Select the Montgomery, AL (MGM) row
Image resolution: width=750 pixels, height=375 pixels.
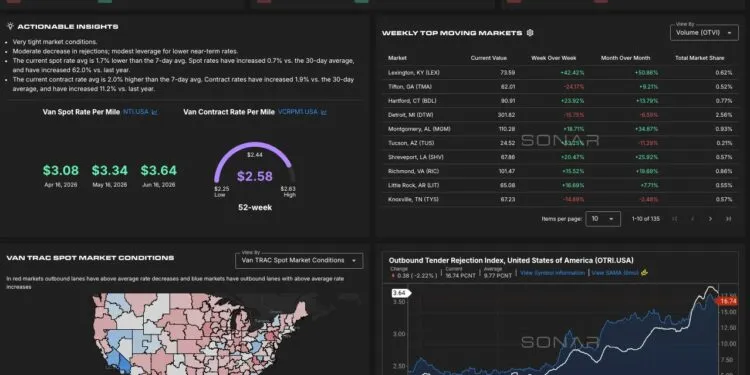pos(560,129)
